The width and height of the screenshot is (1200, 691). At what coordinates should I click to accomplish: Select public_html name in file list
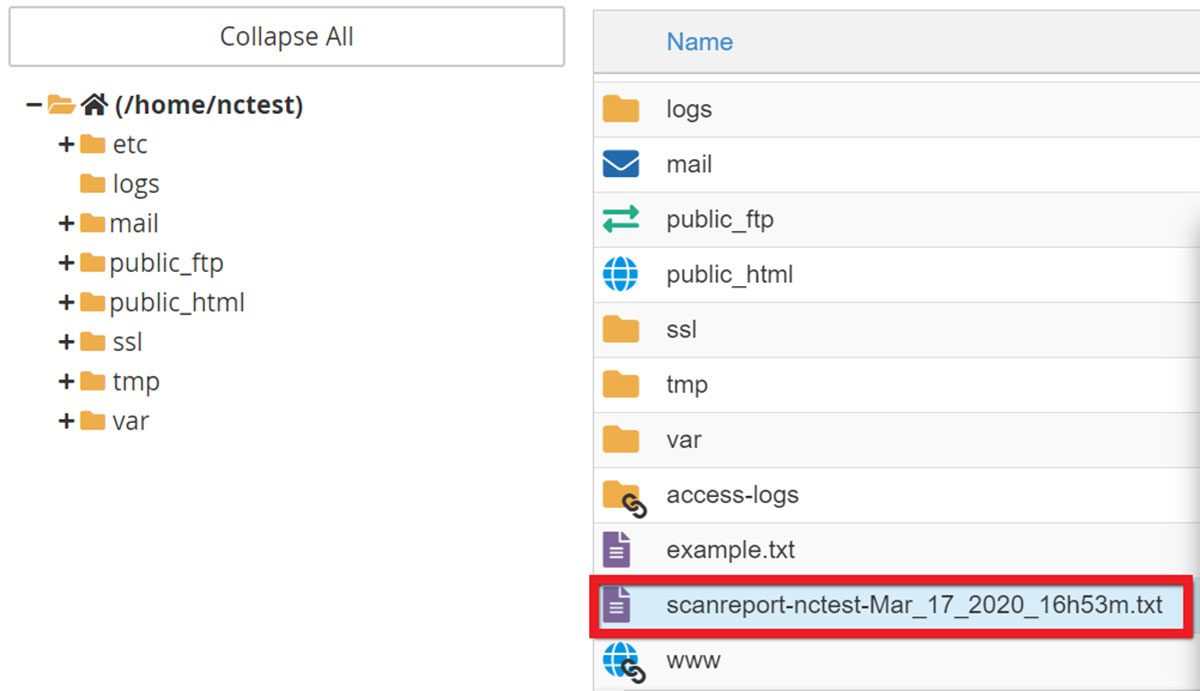click(x=730, y=274)
